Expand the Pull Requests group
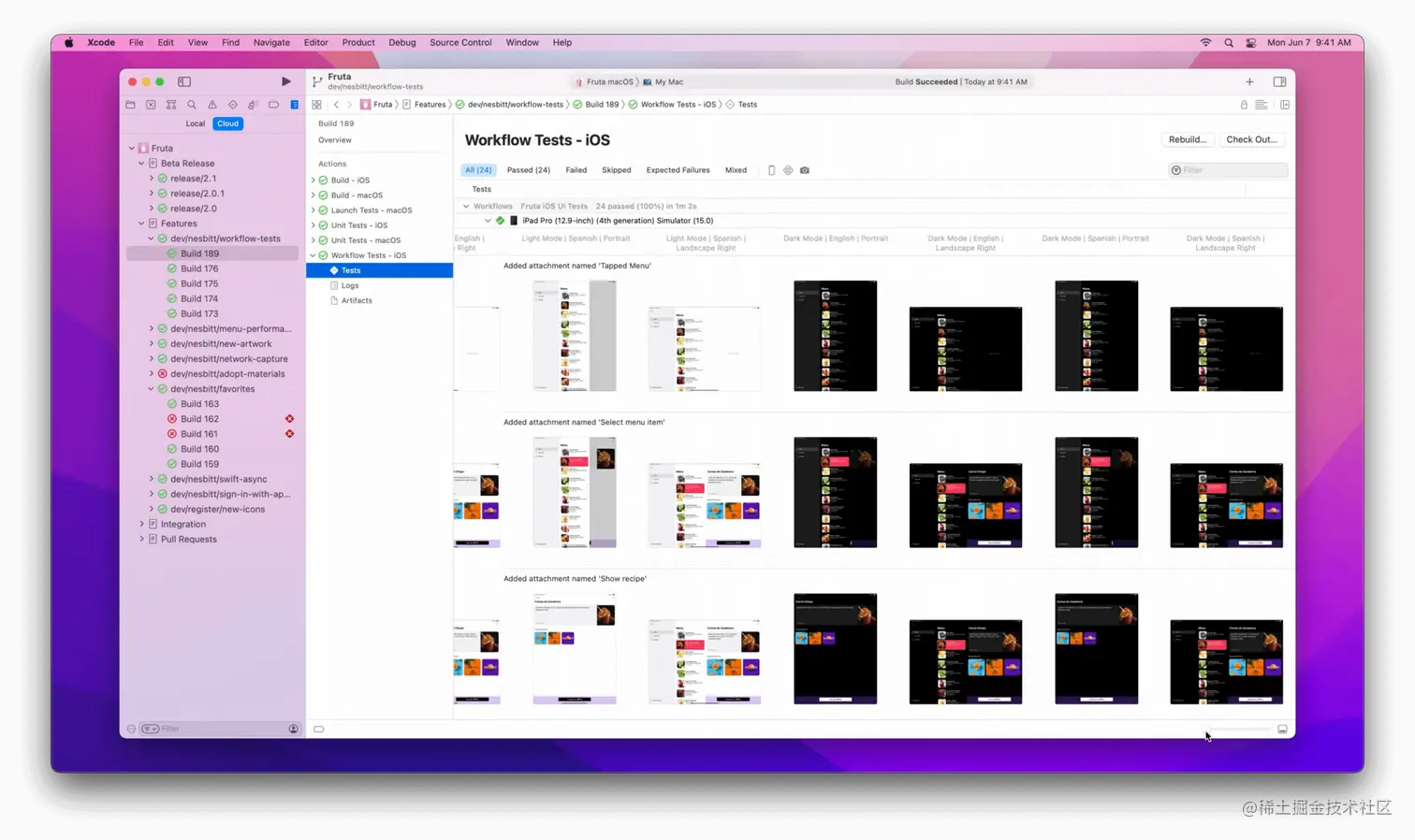The height and width of the screenshot is (840, 1415). [141, 539]
